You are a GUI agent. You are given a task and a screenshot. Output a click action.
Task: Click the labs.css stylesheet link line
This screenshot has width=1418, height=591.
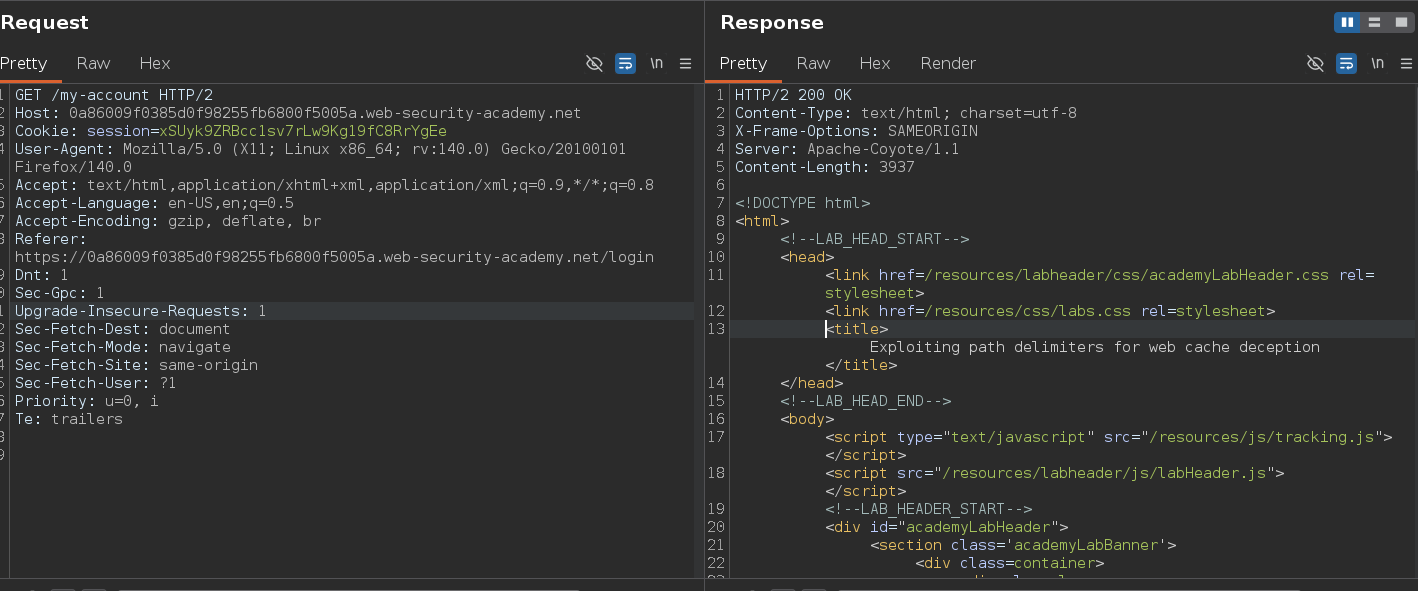[x=1050, y=311]
